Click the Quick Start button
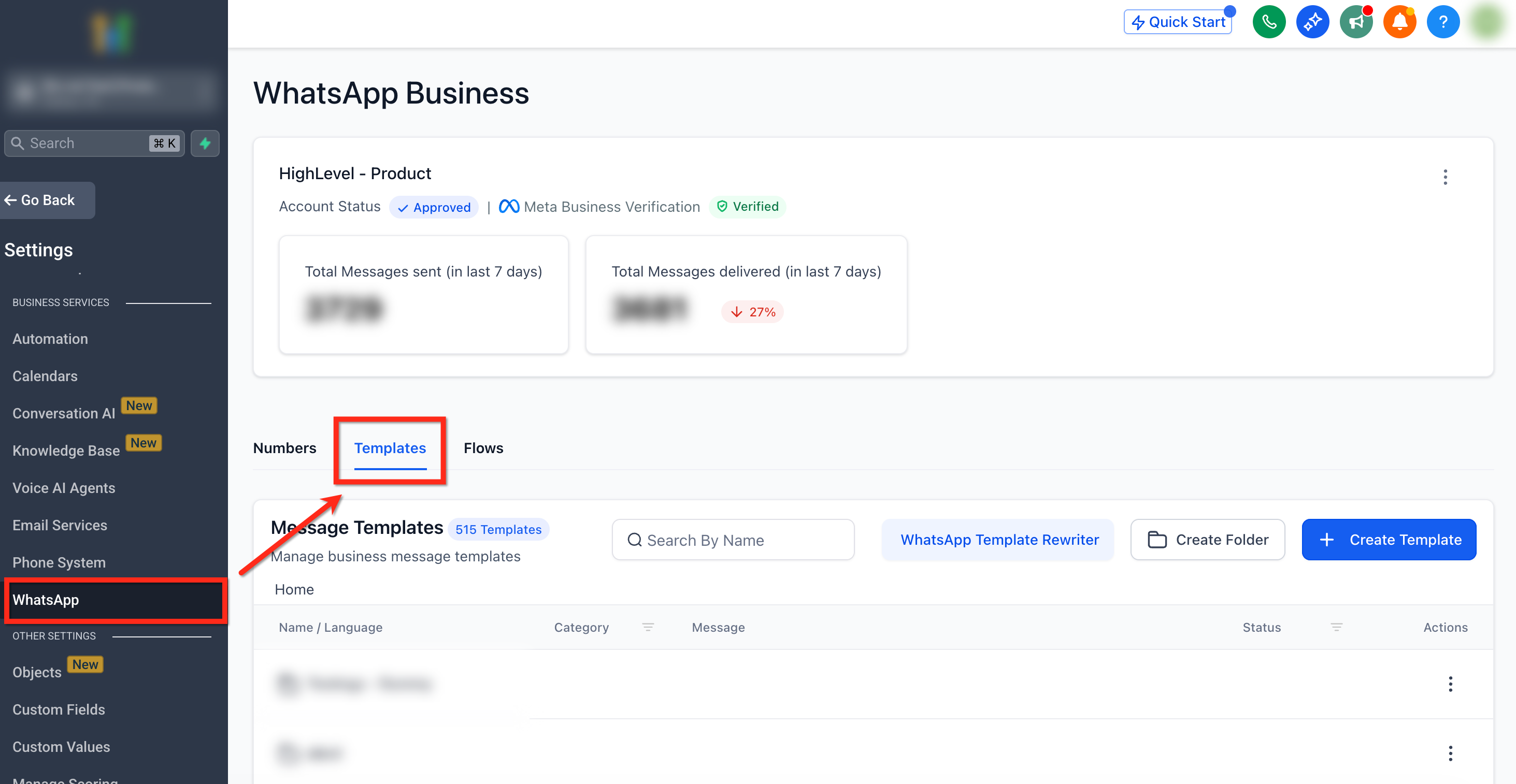 (x=1178, y=22)
